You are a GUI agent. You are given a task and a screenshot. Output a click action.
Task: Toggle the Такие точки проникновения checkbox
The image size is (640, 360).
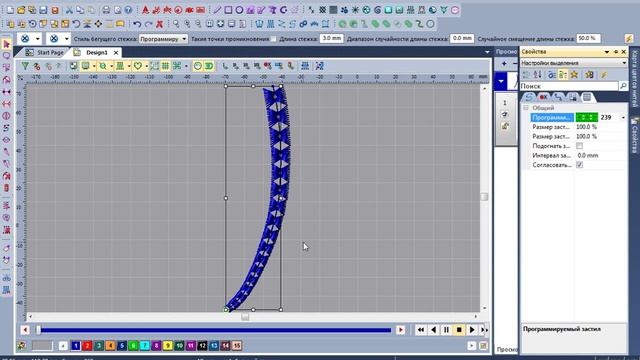tap(273, 39)
